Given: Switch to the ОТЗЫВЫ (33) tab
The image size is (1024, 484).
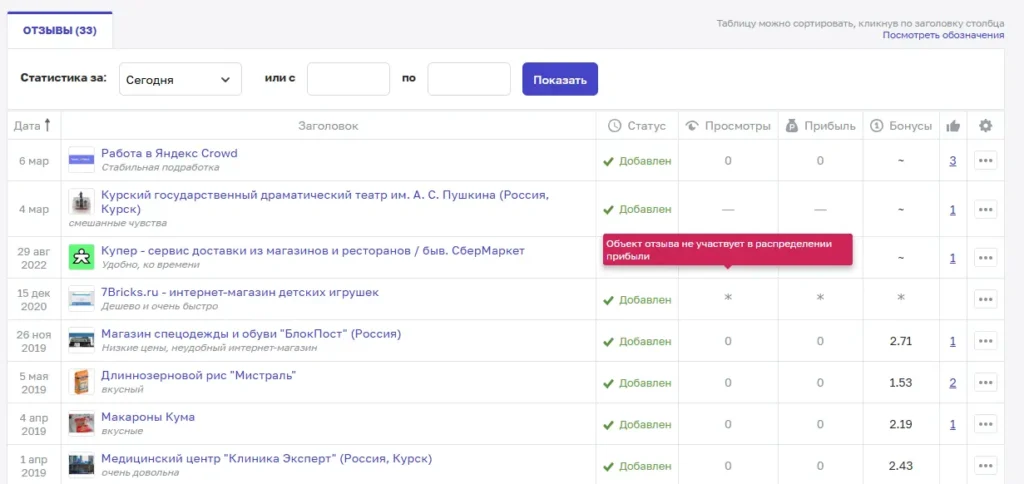Looking at the screenshot, I should pyautogui.click(x=59, y=31).
